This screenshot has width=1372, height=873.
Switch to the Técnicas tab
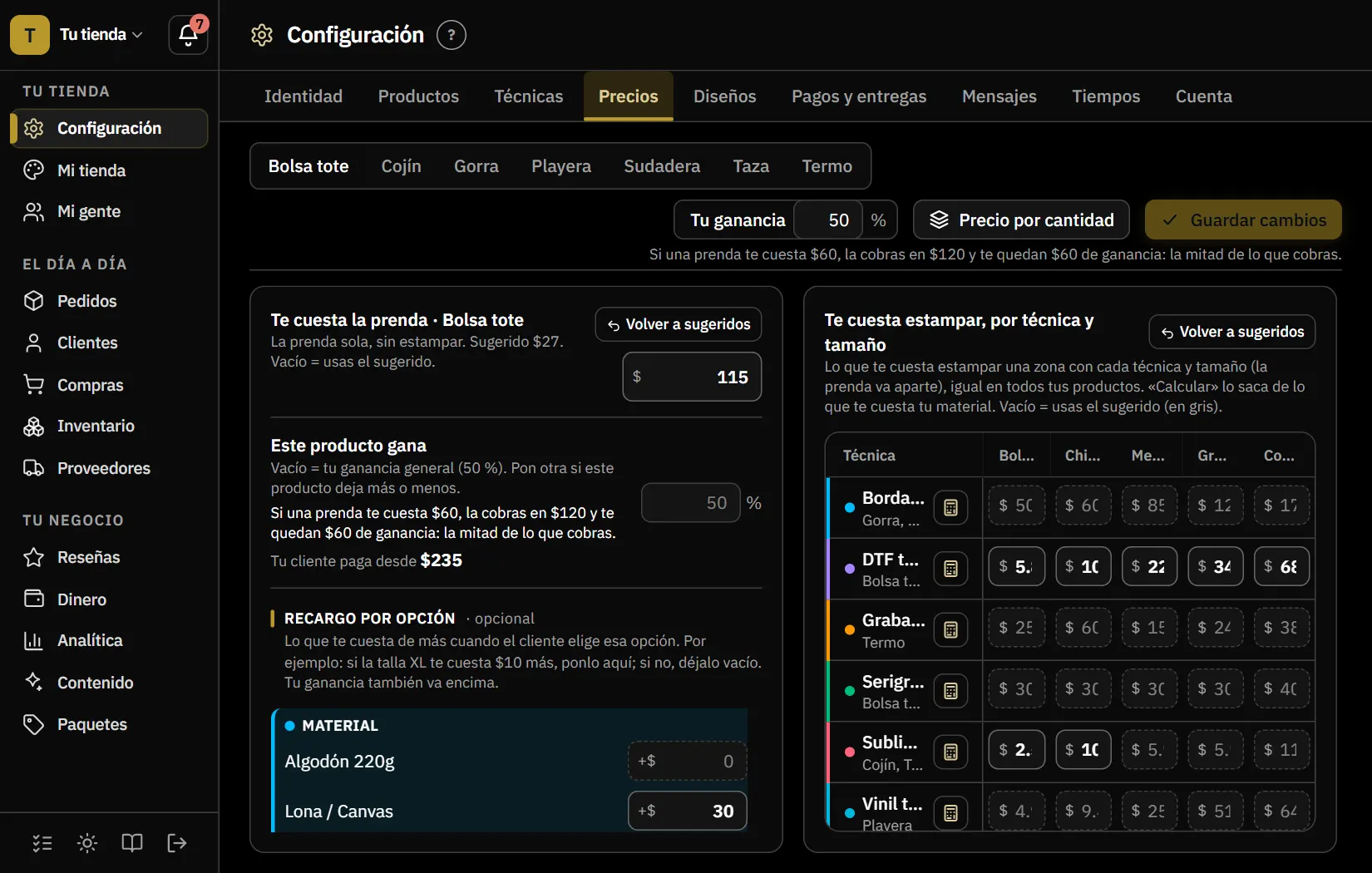click(x=529, y=96)
